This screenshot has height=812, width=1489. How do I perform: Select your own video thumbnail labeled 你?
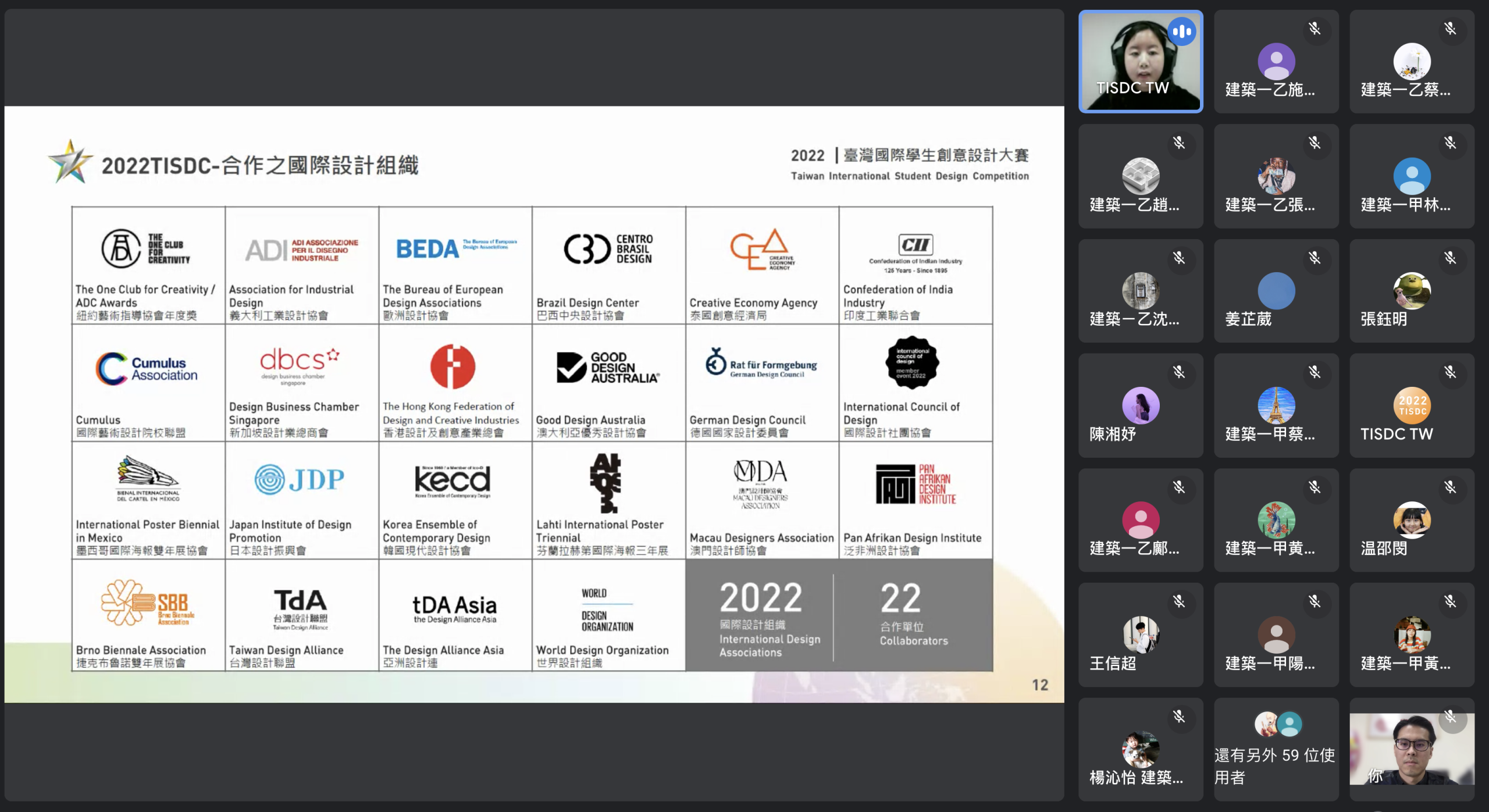pos(1412,750)
